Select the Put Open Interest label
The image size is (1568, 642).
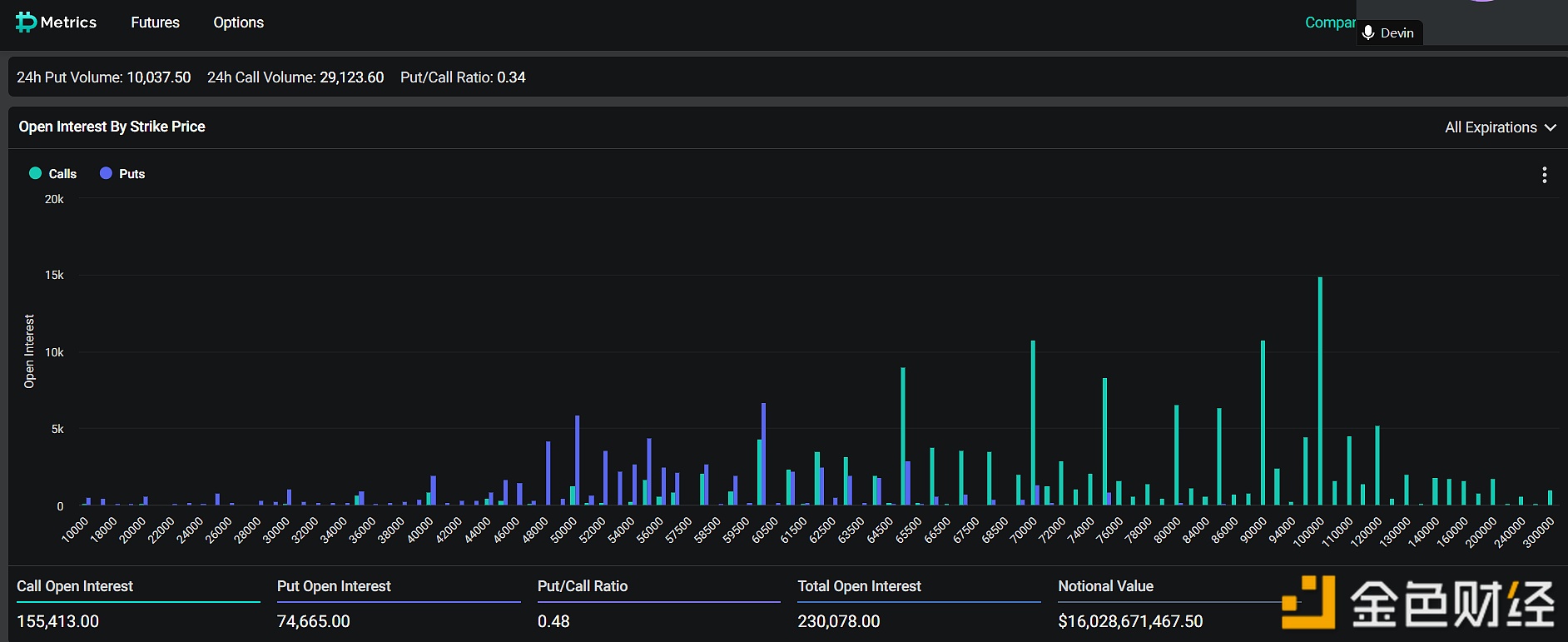click(x=334, y=586)
